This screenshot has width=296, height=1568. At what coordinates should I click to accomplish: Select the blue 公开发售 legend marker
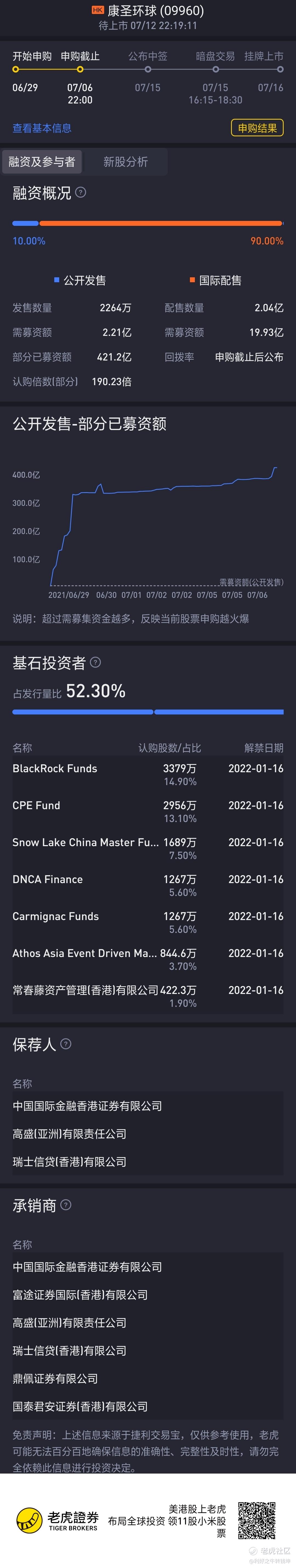pos(57,280)
